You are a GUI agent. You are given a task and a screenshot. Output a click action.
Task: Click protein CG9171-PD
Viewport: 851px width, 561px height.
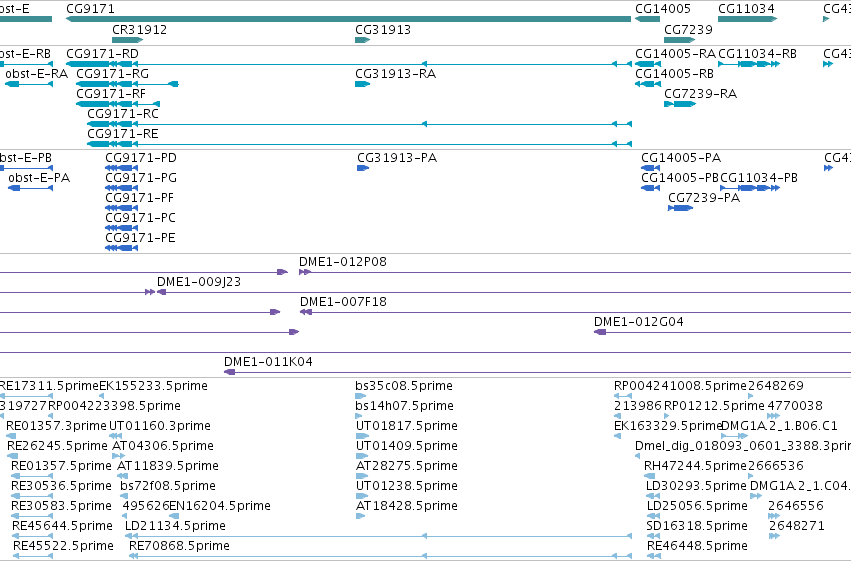point(141,158)
